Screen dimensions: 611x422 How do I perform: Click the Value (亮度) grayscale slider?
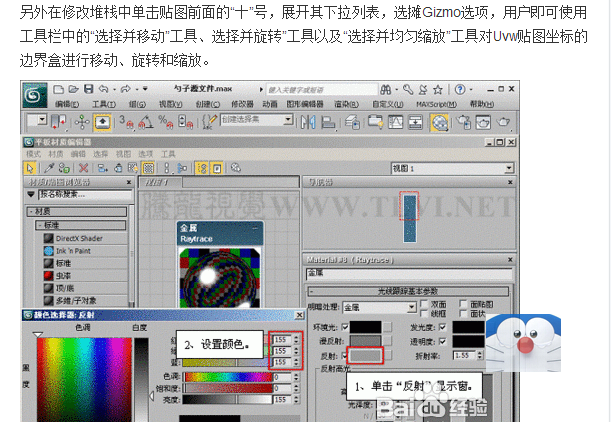228,399
